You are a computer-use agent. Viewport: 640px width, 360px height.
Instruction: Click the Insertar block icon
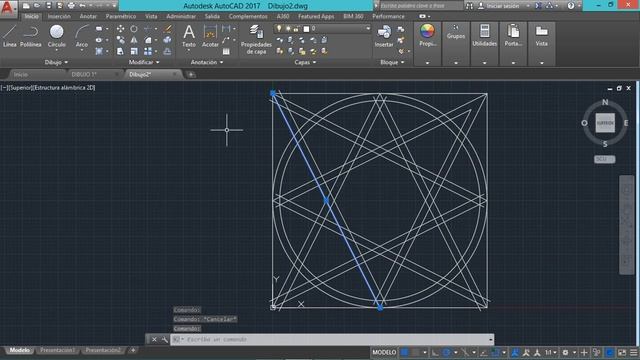click(x=384, y=36)
